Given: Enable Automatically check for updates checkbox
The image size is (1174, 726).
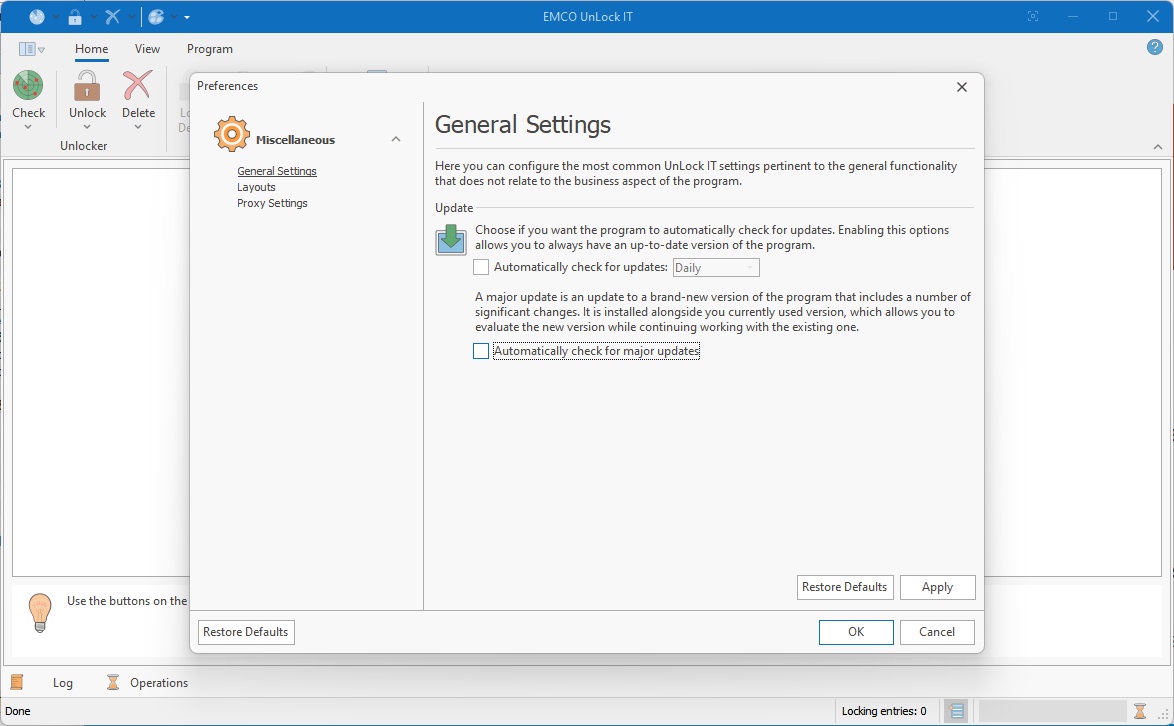Looking at the screenshot, I should pos(481,267).
